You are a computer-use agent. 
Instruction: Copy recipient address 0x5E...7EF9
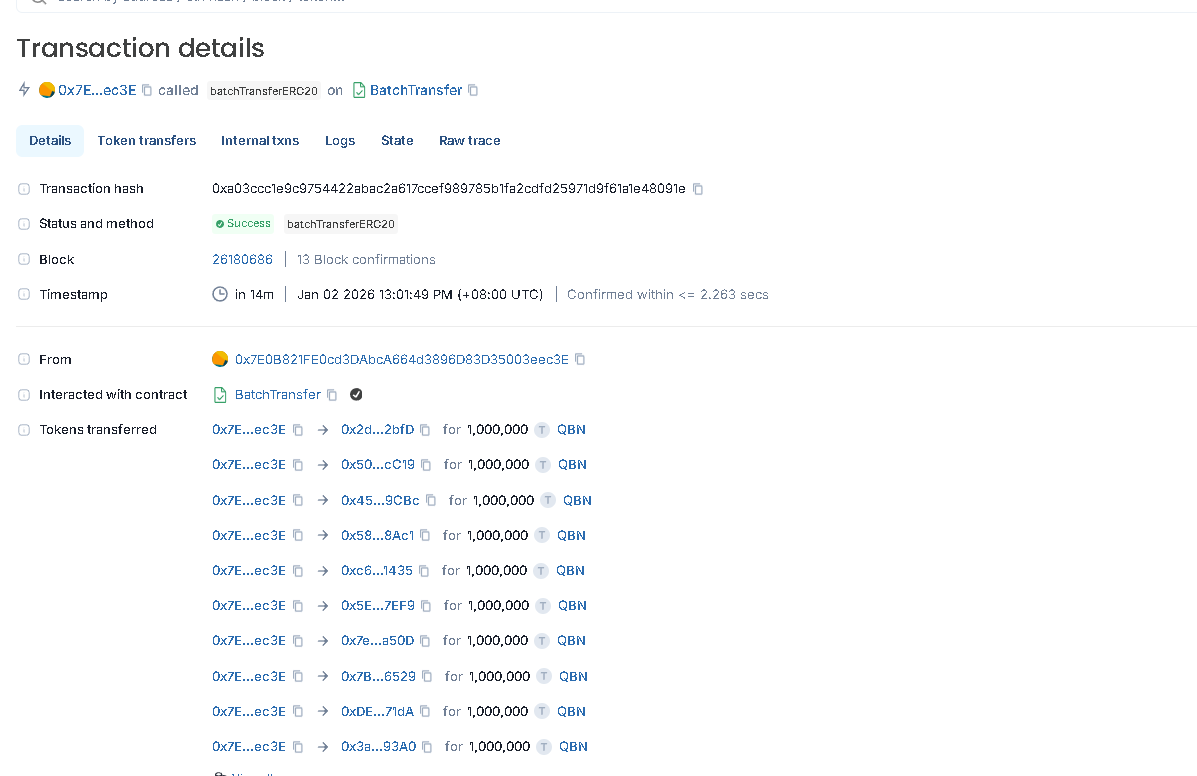point(426,606)
